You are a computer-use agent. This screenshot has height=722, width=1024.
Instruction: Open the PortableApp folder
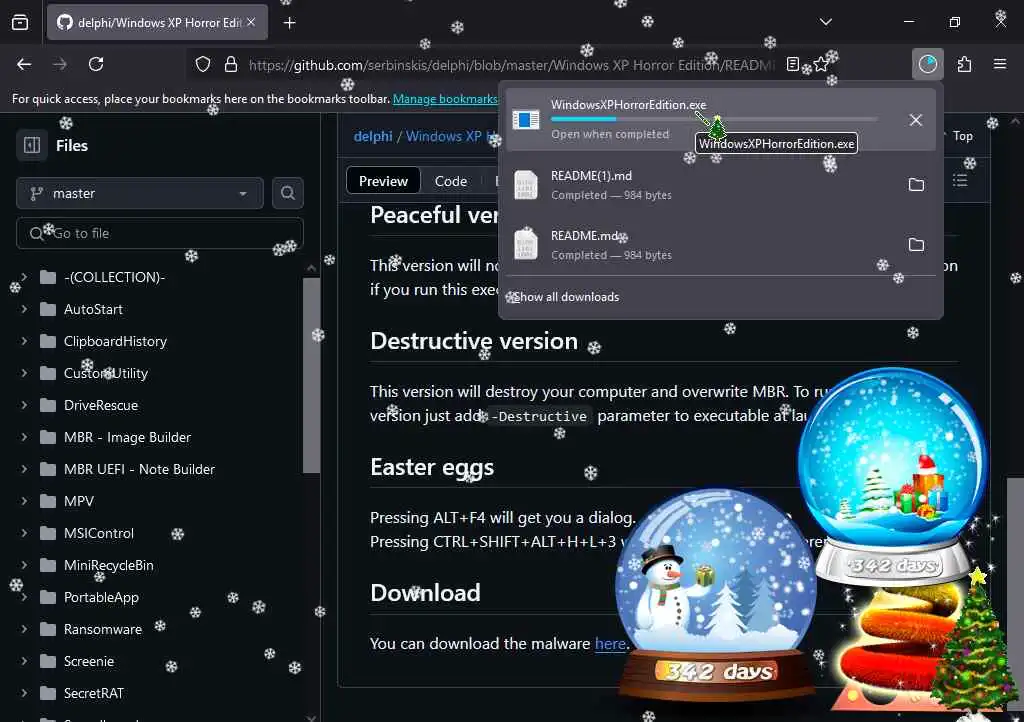[101, 597]
